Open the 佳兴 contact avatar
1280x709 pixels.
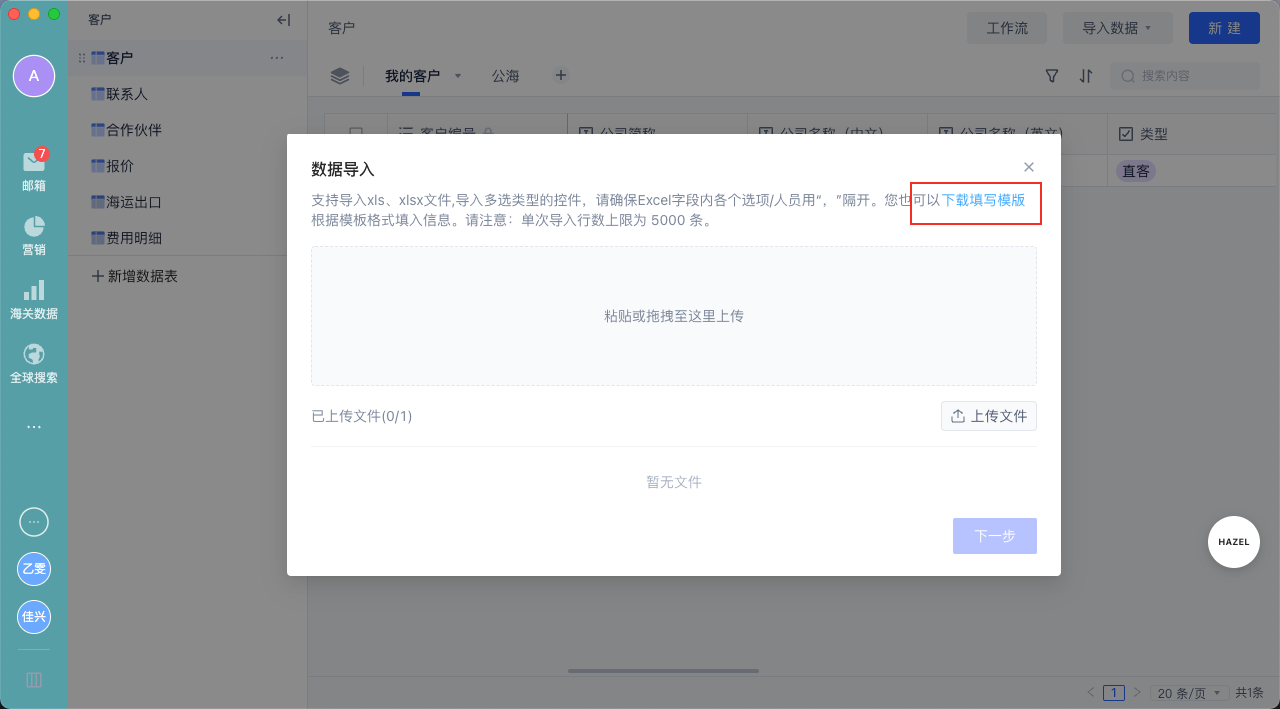(34, 616)
